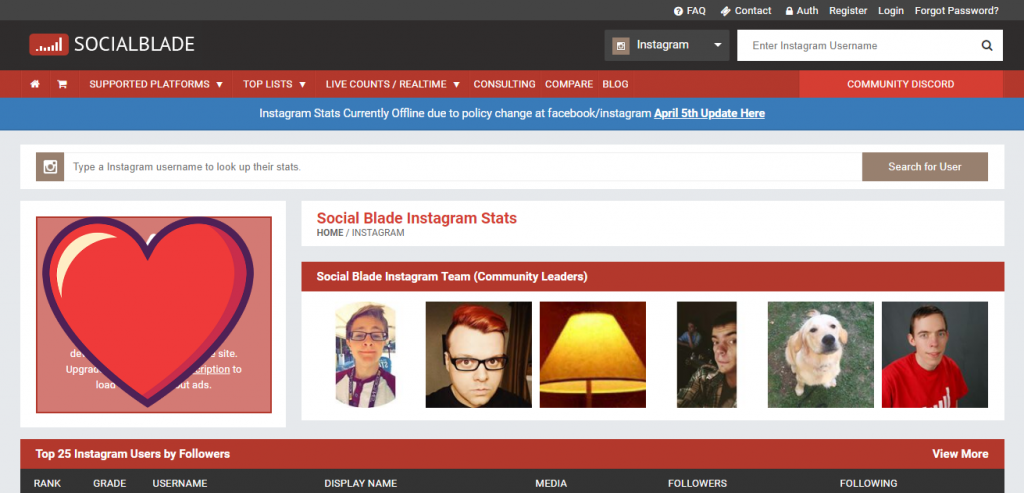The height and width of the screenshot is (493, 1024).
Task: Click the MEDIA column header
Action: (551, 484)
